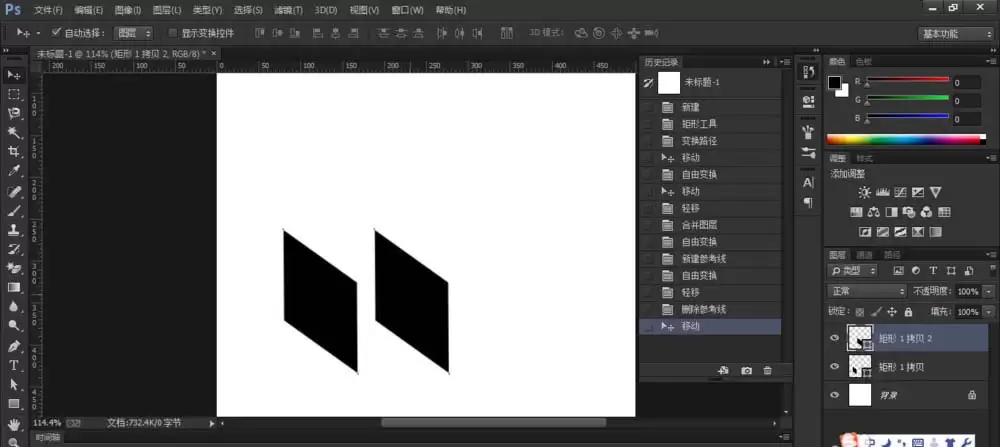Click the horizontal canvas scrollbar
This screenshot has height=447, width=1000.
click(x=494, y=422)
